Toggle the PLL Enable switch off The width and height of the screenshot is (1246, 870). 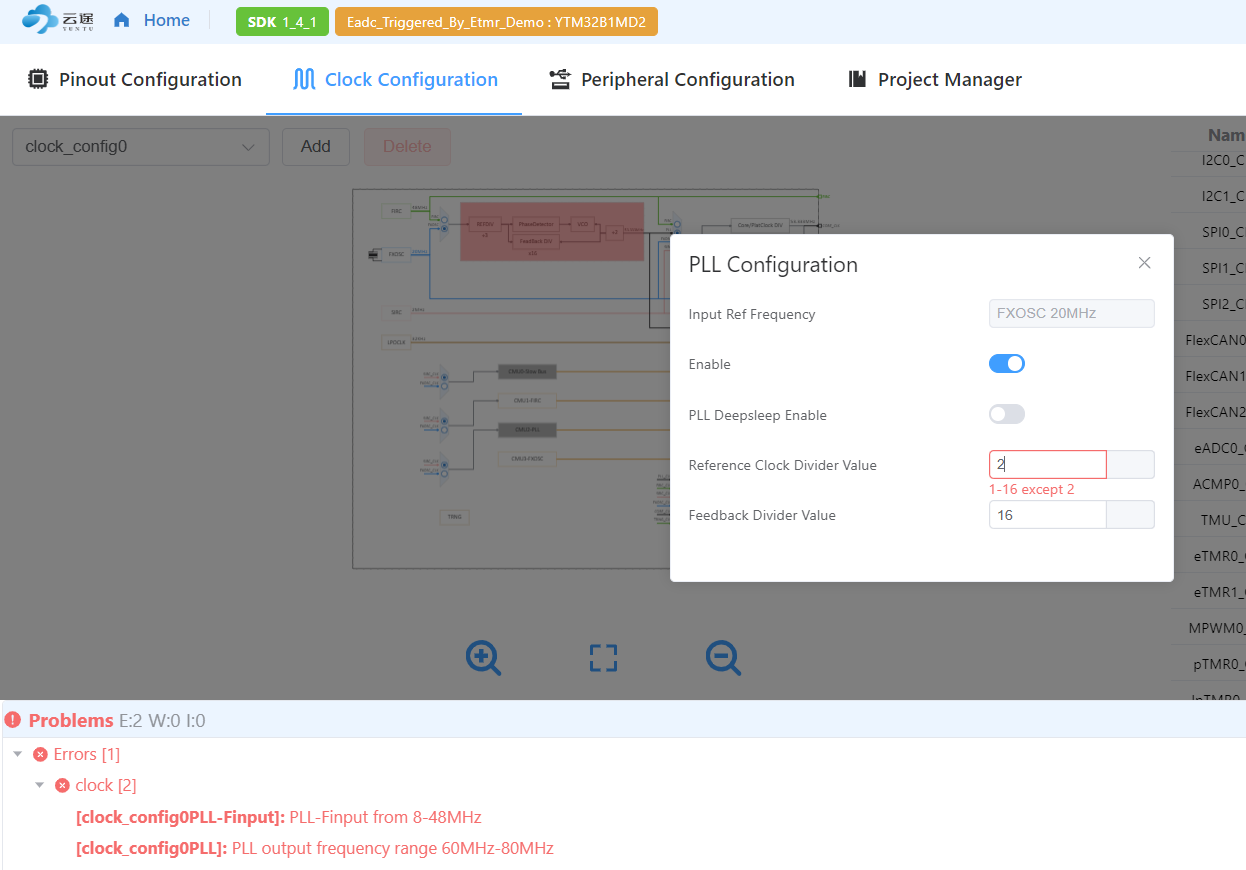[x=1007, y=364]
